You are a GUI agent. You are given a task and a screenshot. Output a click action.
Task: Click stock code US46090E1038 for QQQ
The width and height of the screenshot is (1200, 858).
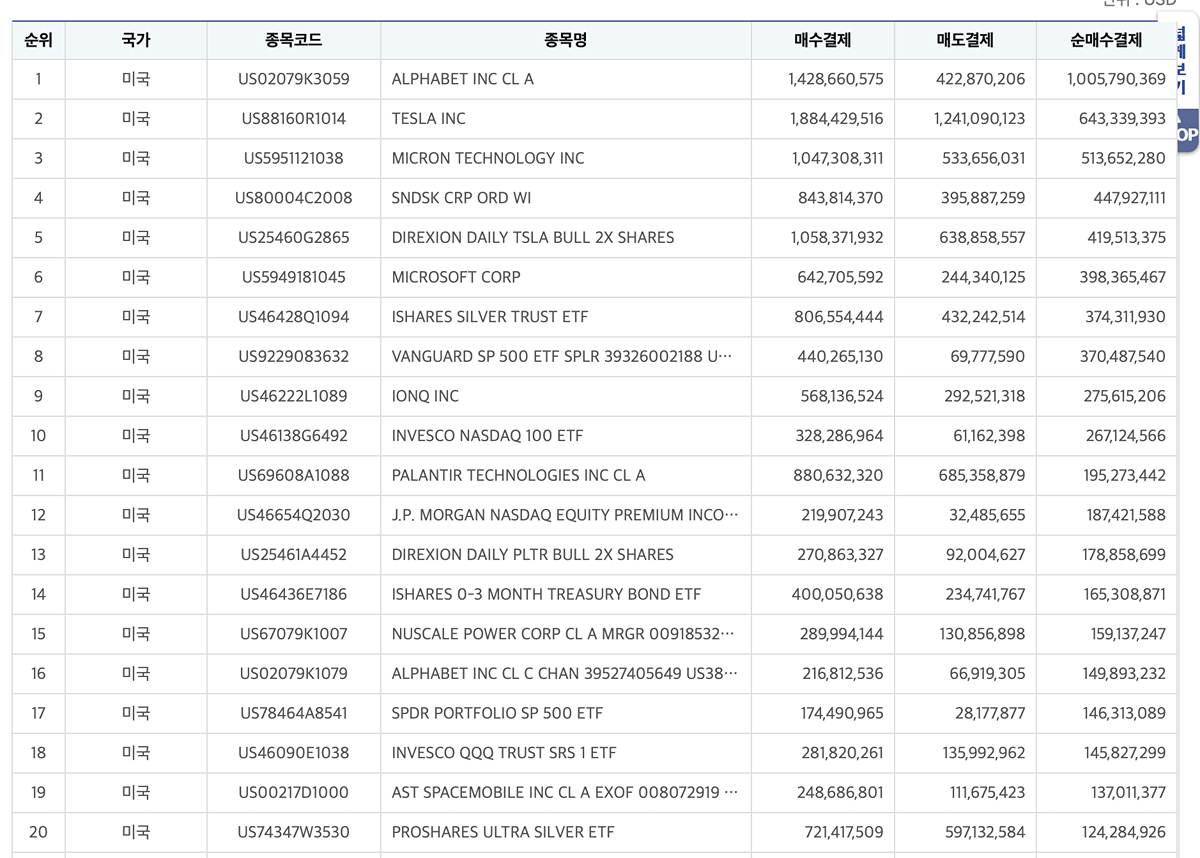(293, 753)
